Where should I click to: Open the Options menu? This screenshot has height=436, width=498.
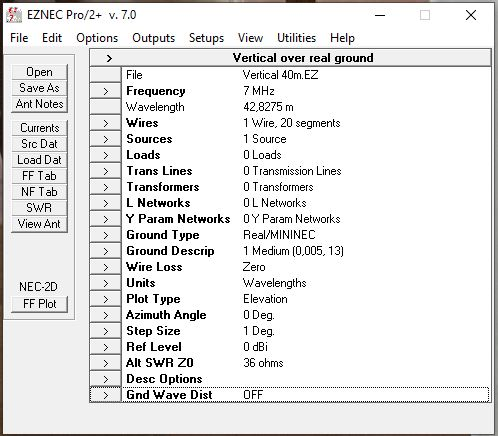click(x=97, y=38)
